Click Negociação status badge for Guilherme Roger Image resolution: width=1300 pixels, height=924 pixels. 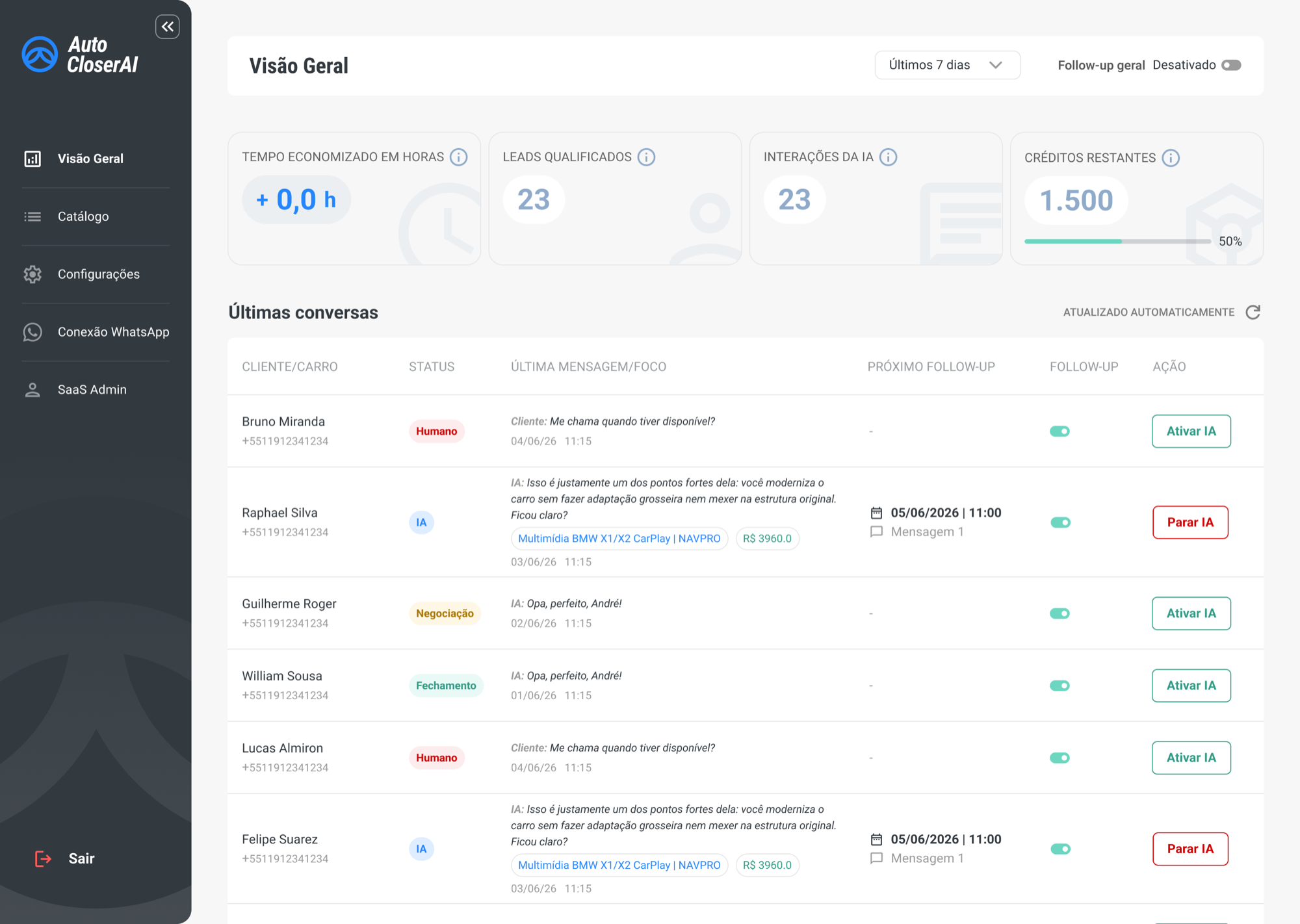pos(445,613)
